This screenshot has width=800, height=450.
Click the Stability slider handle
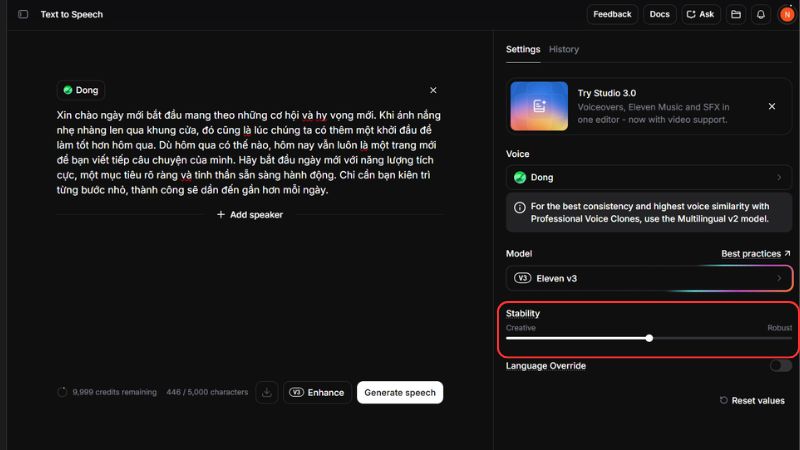point(649,338)
